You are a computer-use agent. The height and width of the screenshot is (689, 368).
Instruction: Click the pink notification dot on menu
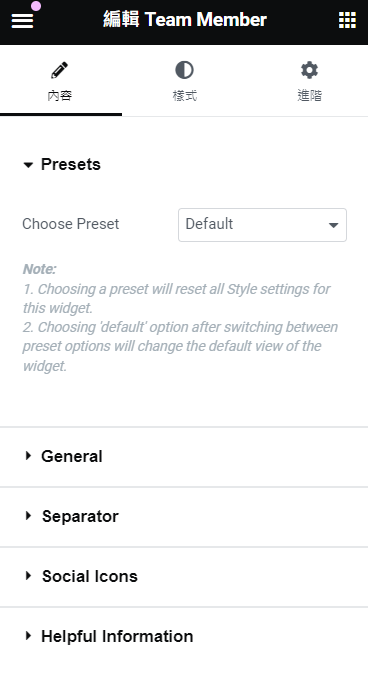[x=36, y=6]
